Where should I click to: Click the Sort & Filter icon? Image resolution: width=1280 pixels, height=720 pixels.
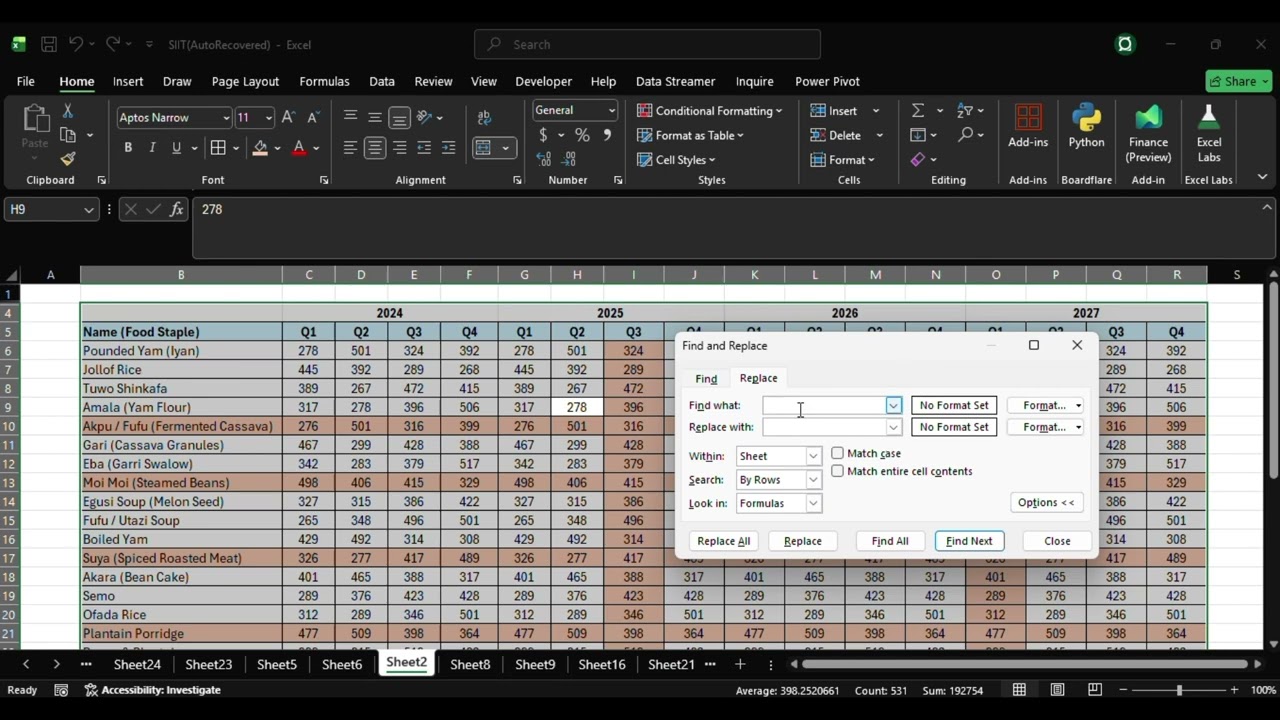tap(965, 110)
